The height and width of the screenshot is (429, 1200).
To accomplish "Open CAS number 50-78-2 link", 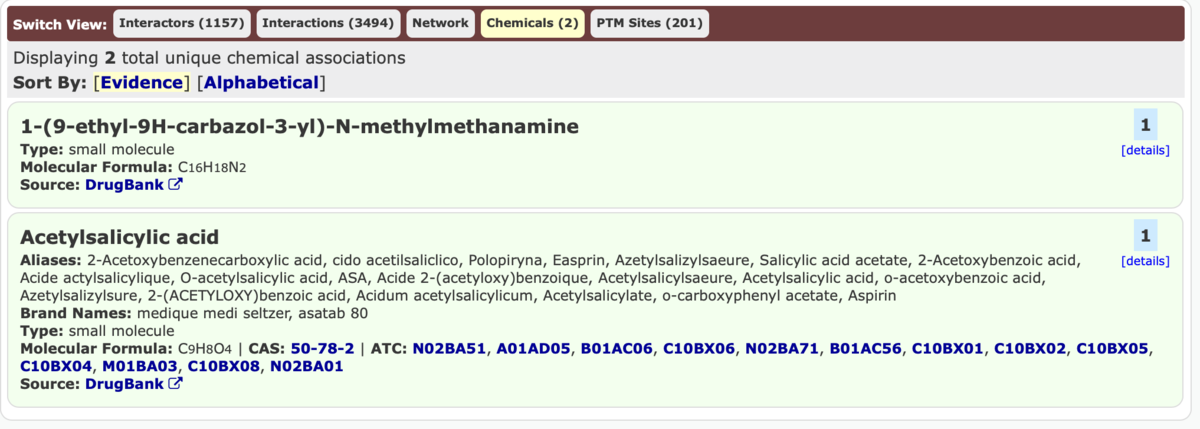I will (x=322, y=349).
